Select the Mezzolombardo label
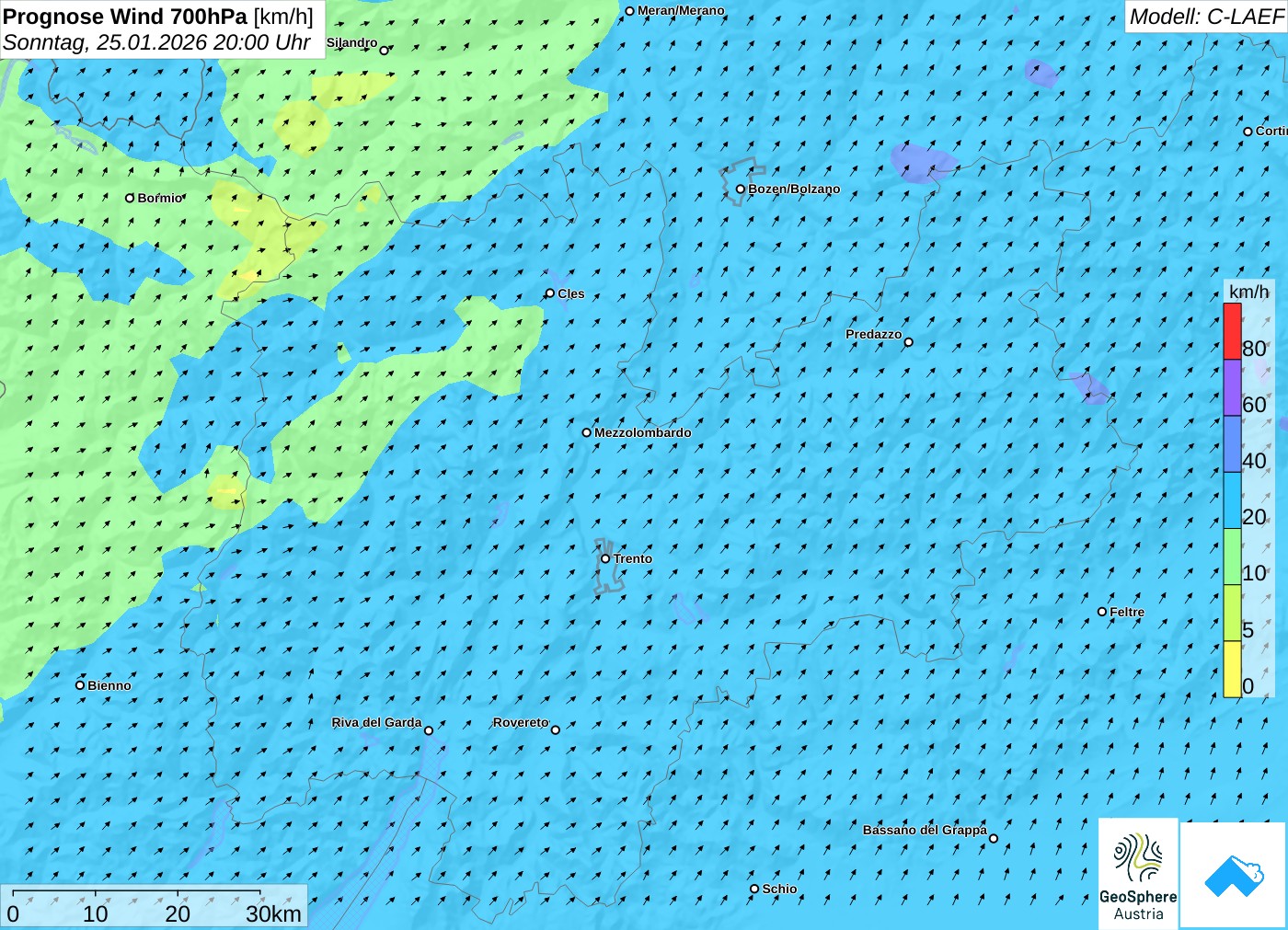 (643, 432)
